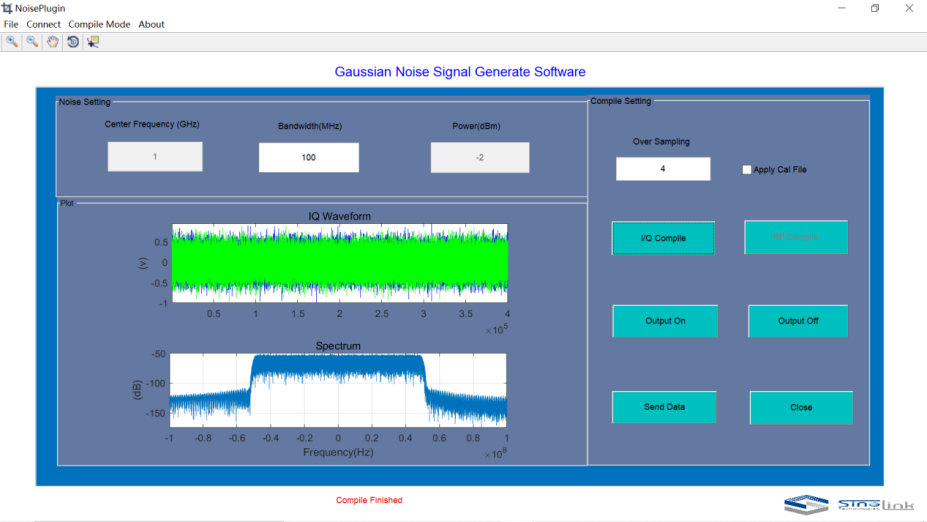927x522 pixels.
Task: Click the Compile Finished status text
Action: pos(369,500)
